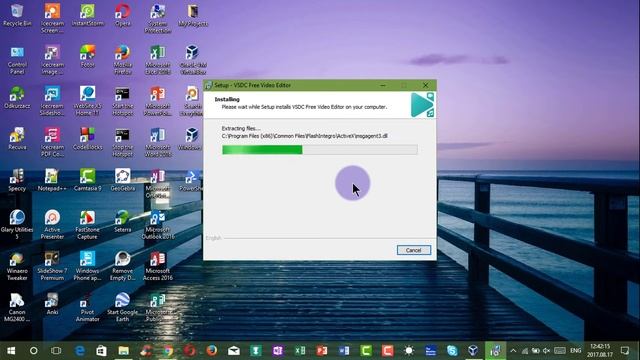The width and height of the screenshot is (640, 360).
Task: Select the Glary Utilities 5 shortcut
Action: pos(17,225)
